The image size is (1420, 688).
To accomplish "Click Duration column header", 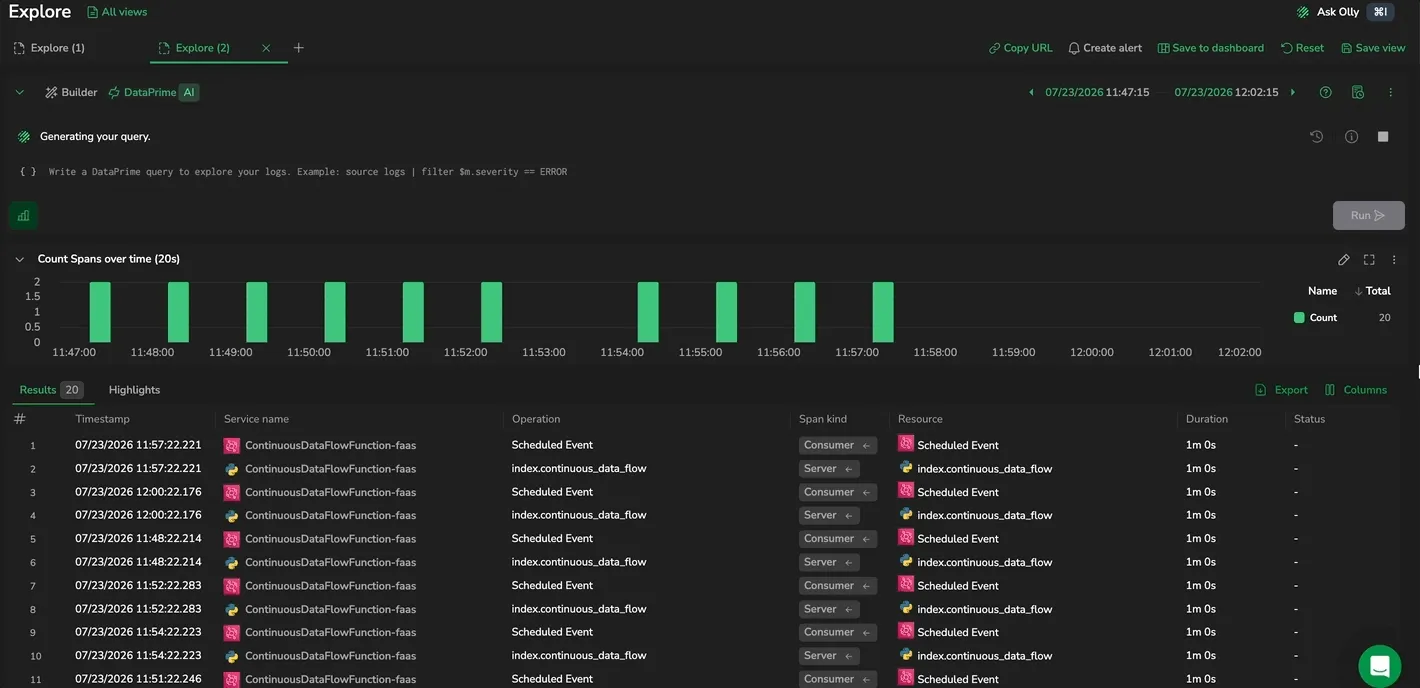I will 1207,419.
